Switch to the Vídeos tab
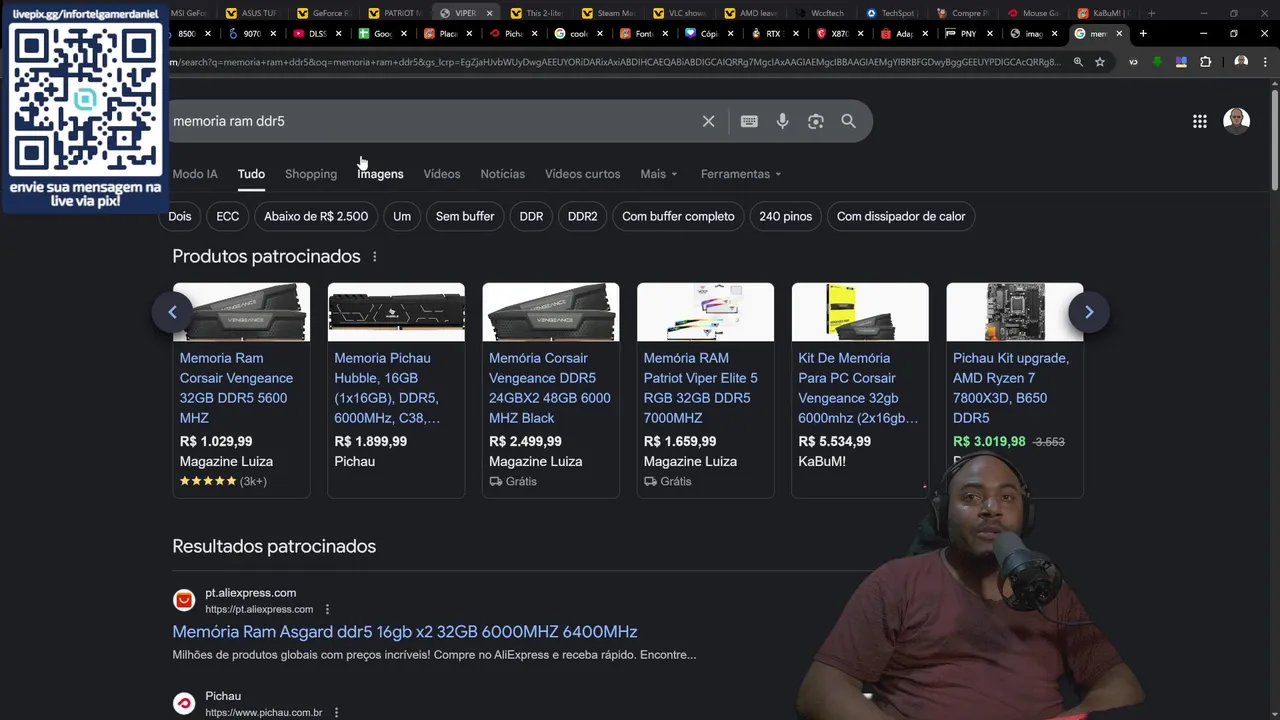This screenshot has height=720, width=1280. point(442,174)
